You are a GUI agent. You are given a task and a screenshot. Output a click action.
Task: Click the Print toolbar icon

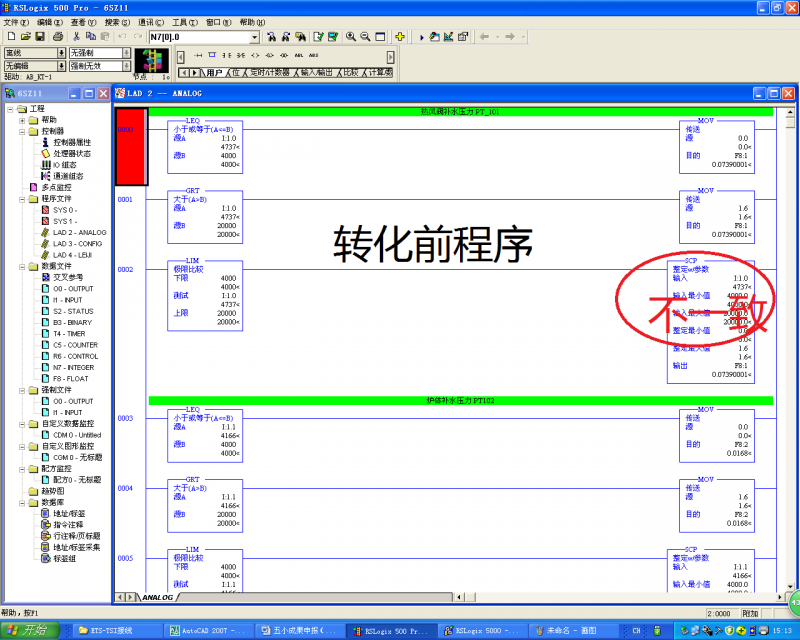pos(58,37)
